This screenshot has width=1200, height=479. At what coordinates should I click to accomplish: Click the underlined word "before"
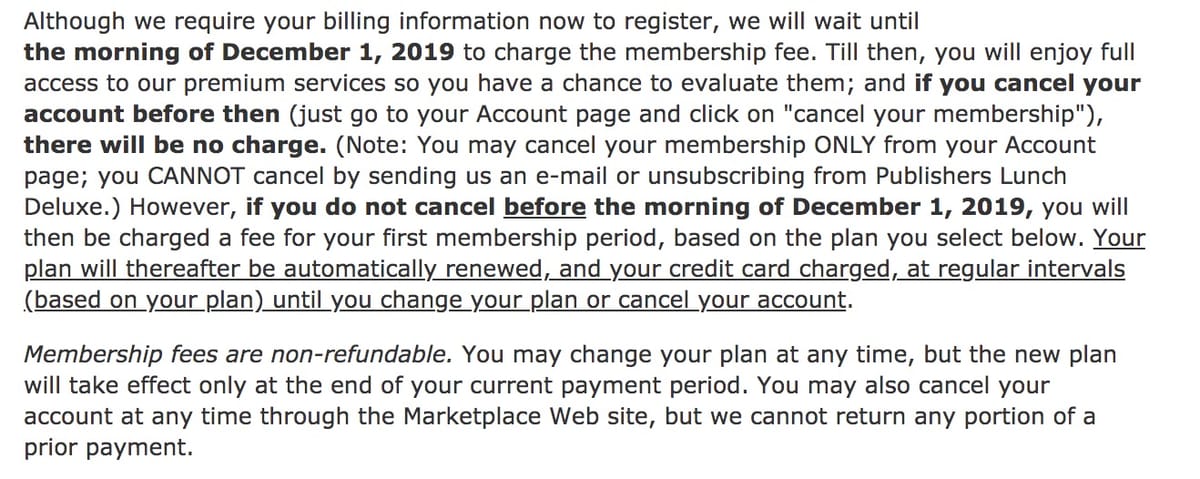[x=544, y=208]
